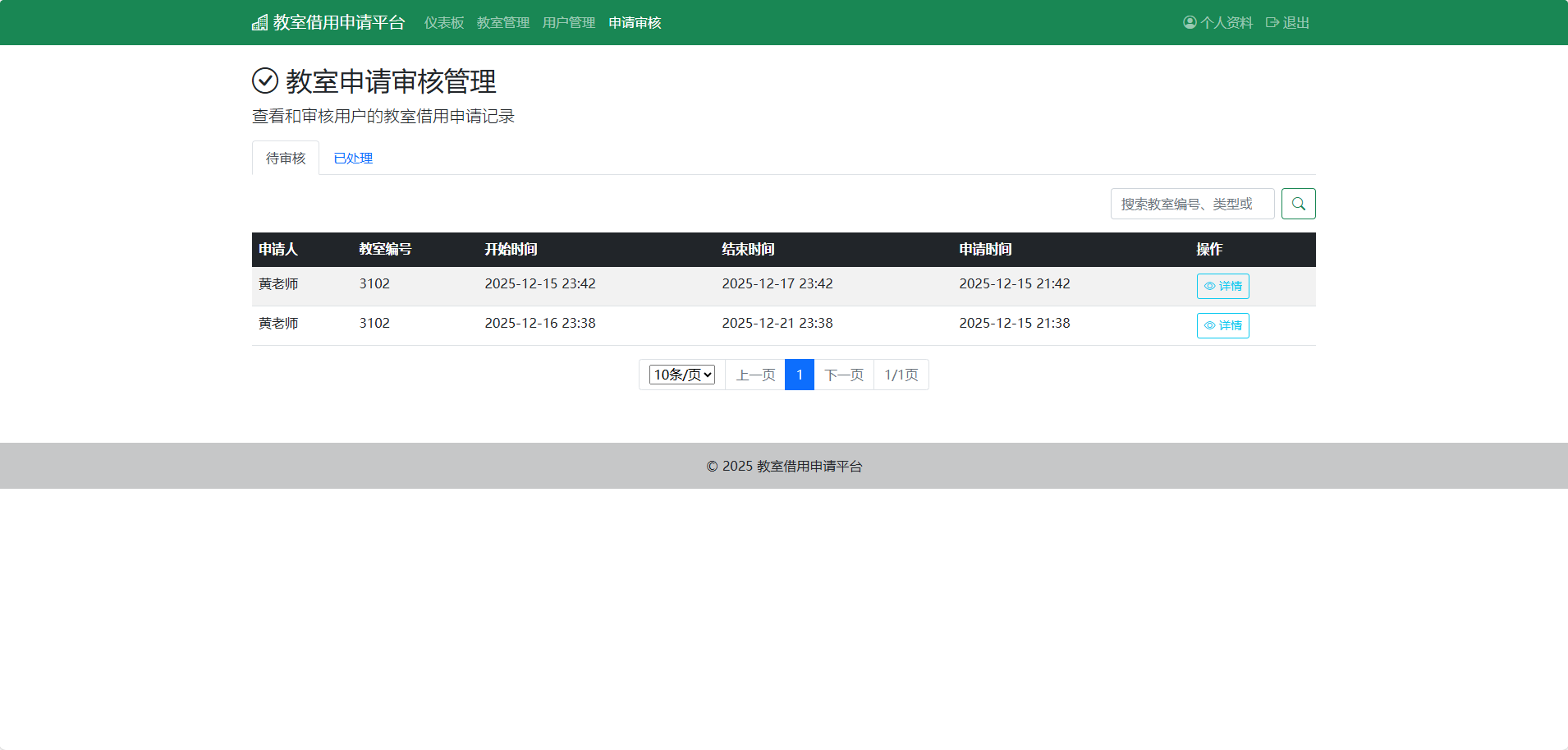Click start time 2025-12-15 23:42
Viewport: 1568px width, 750px height.
click(540, 283)
